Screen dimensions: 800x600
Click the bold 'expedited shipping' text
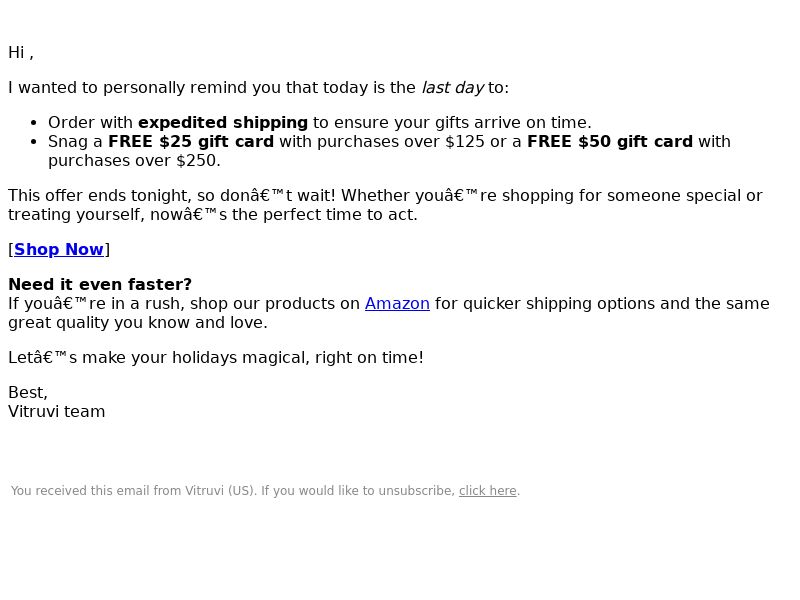click(223, 123)
